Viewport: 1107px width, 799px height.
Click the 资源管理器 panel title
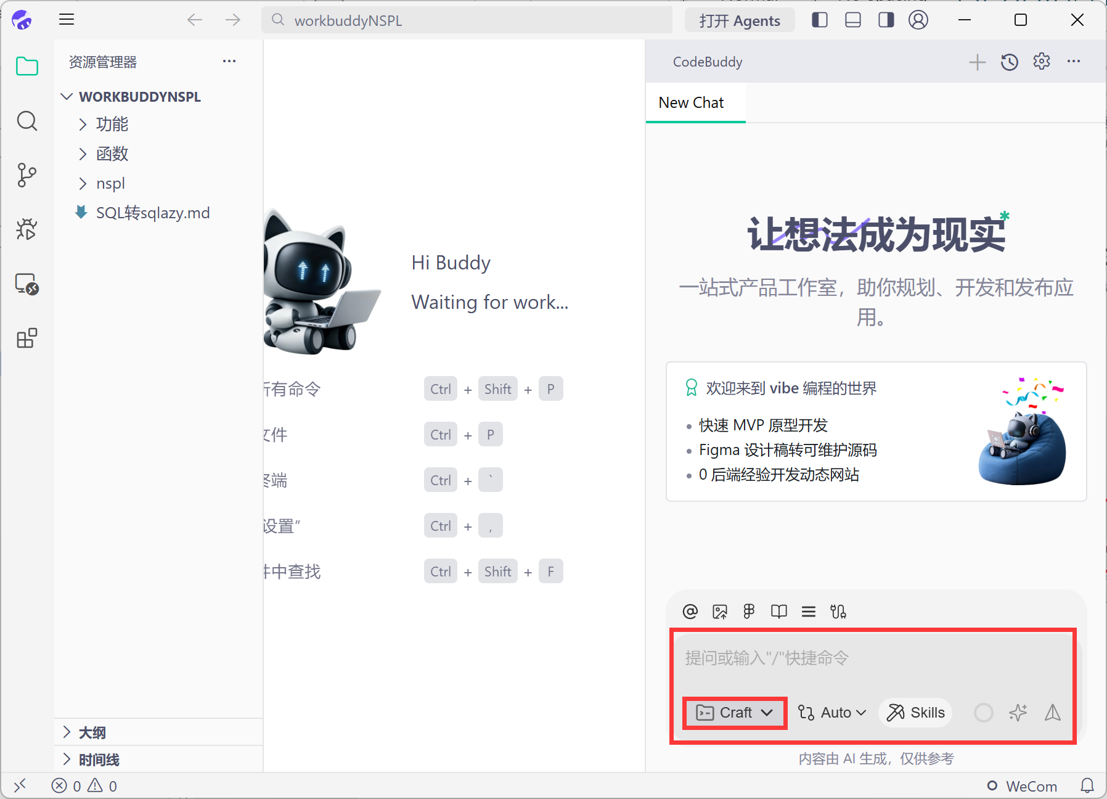[x=102, y=62]
